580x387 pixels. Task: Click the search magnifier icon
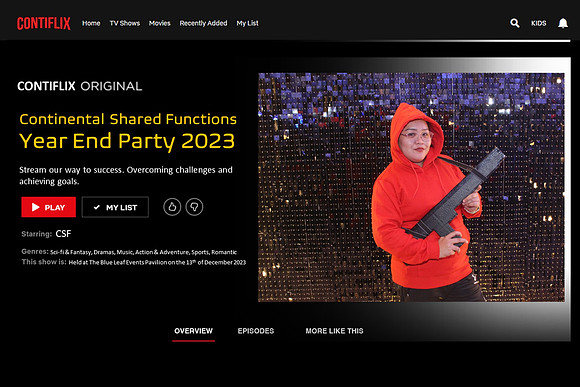(515, 23)
